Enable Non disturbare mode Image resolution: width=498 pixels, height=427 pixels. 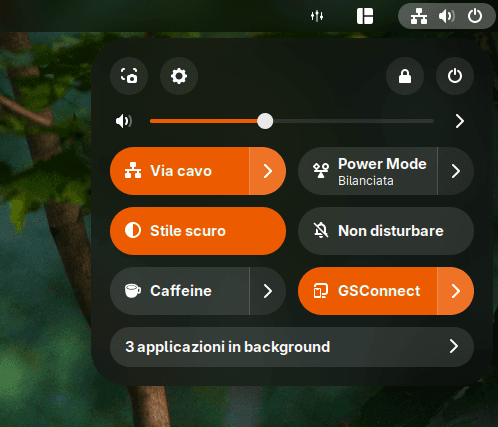(386, 231)
